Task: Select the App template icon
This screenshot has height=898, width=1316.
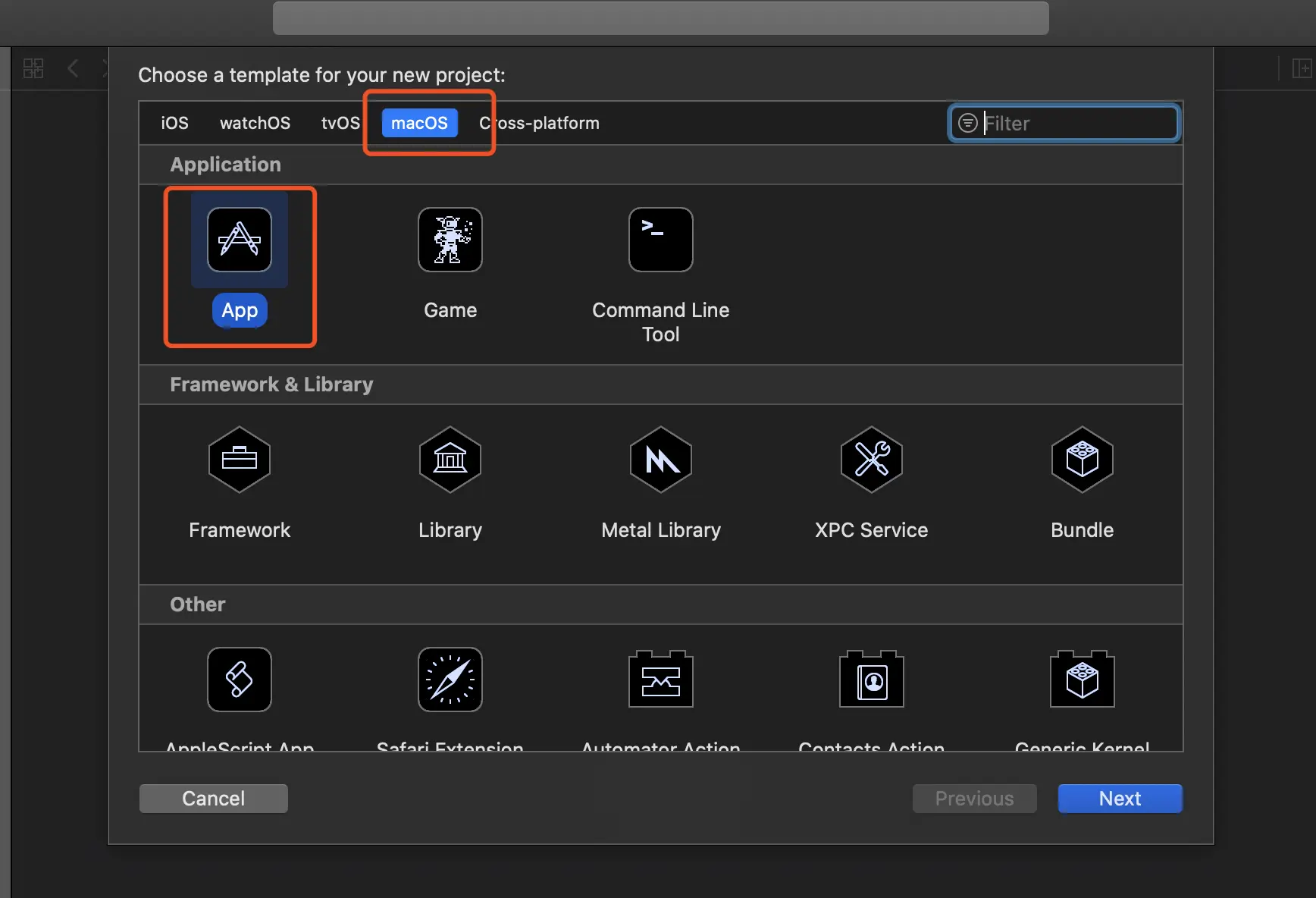Action: coord(240,240)
